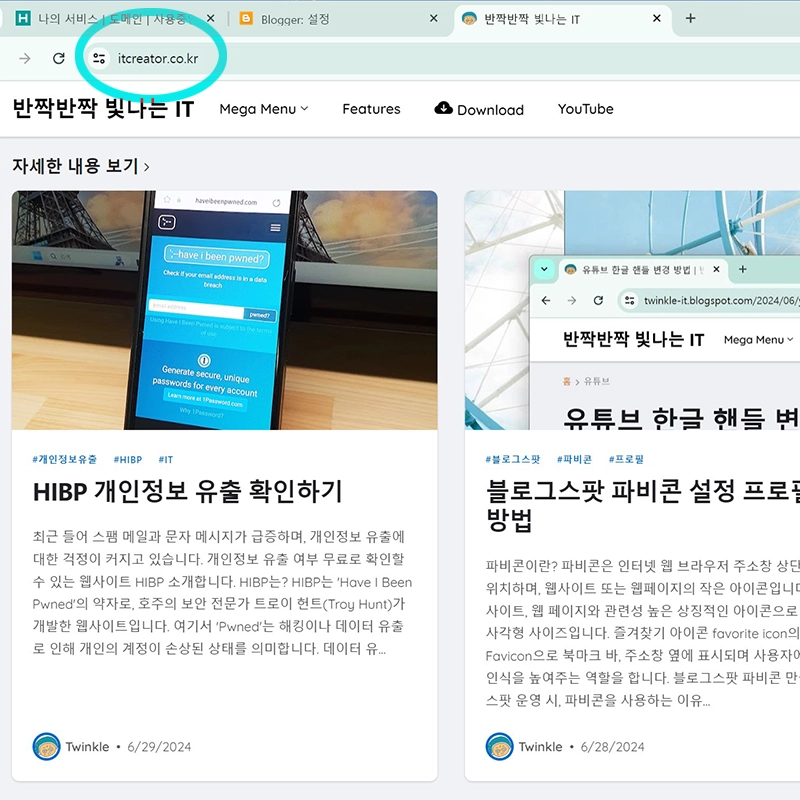800x800 pixels.
Task: Click the Blogger favicon on the 설정 tab
Action: pyautogui.click(x=245, y=18)
